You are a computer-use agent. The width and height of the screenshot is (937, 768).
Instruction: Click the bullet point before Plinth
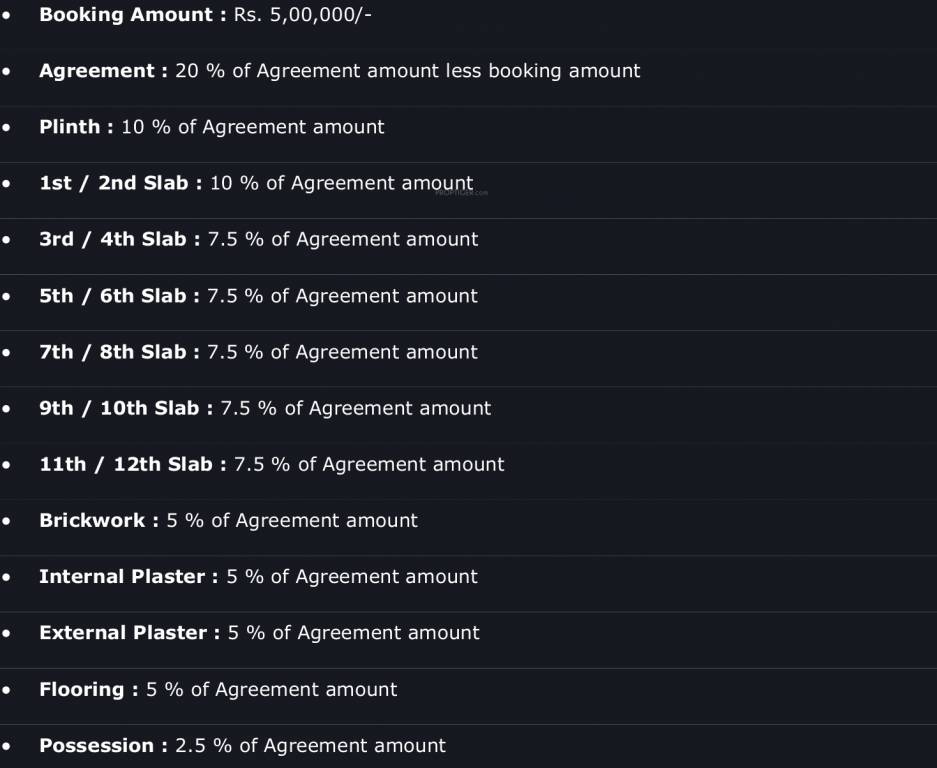tap(7, 128)
